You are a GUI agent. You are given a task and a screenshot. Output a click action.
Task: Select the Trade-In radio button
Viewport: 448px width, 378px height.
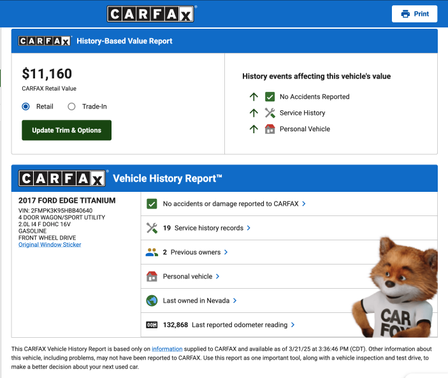[71, 107]
